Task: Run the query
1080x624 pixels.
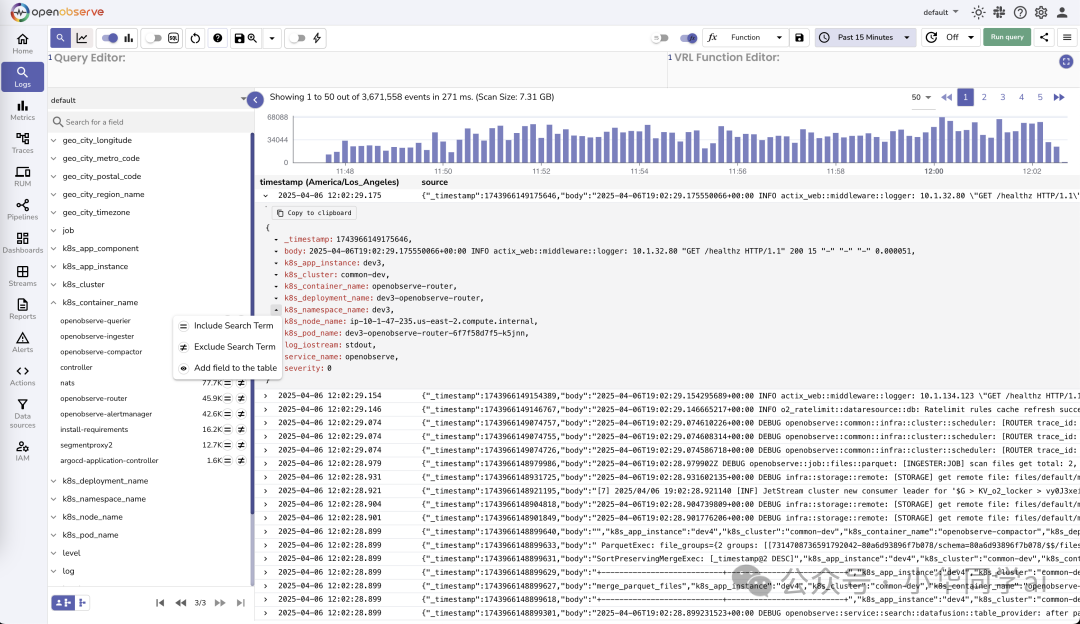Action: [x=1007, y=37]
